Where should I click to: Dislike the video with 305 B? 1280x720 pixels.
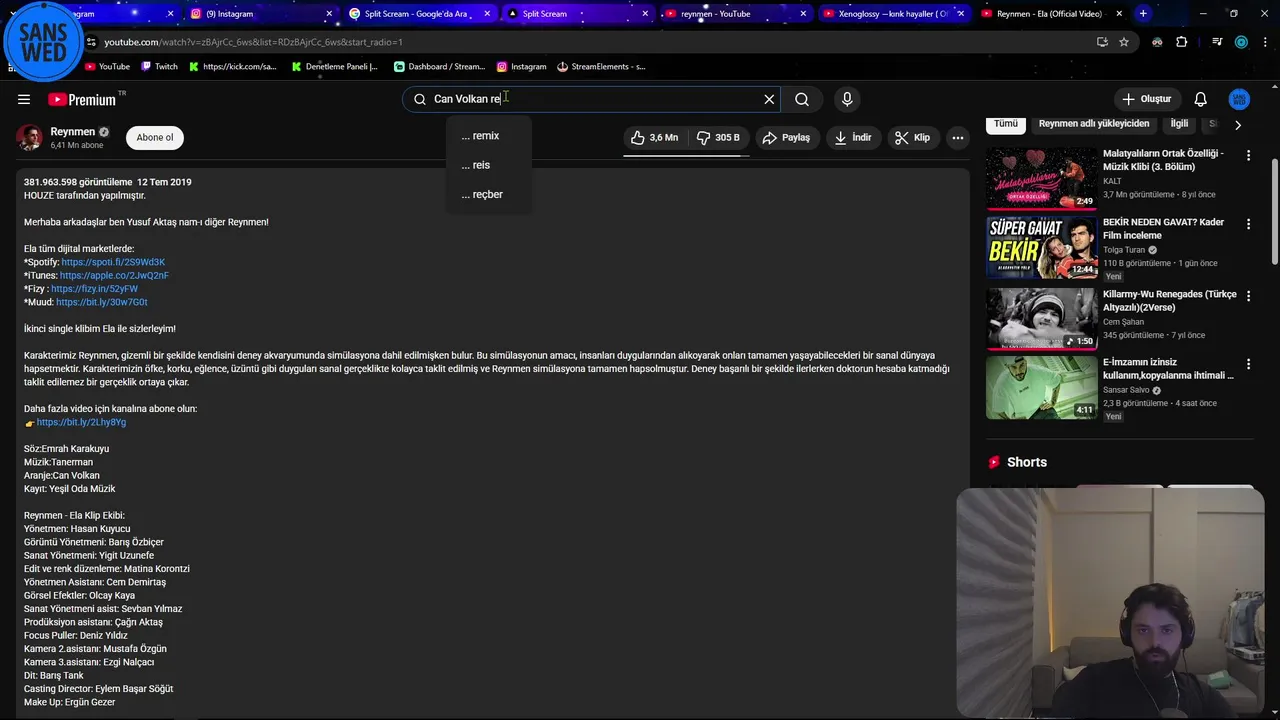[x=718, y=138]
